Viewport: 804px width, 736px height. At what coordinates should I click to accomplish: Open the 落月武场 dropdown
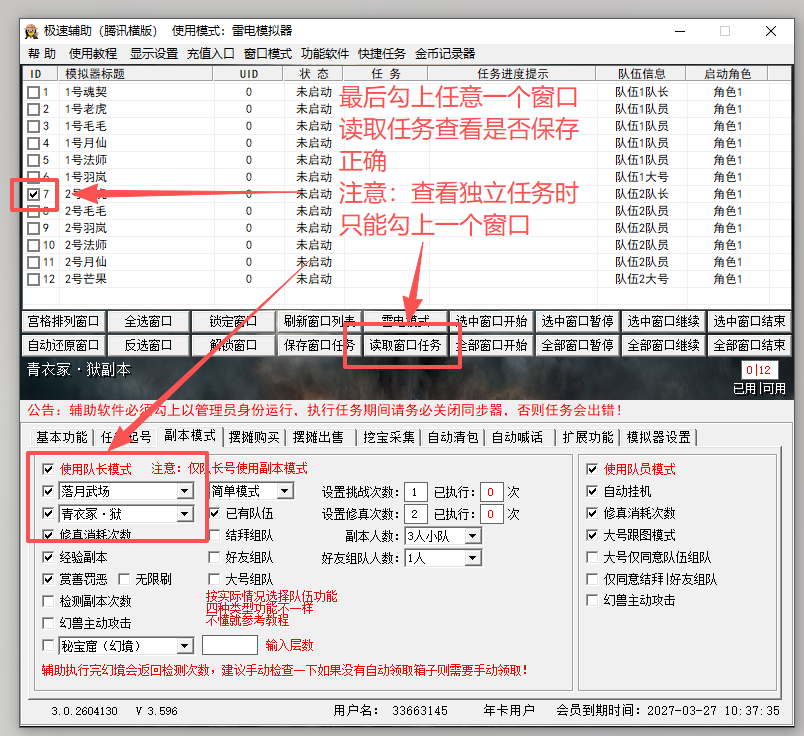[126, 491]
